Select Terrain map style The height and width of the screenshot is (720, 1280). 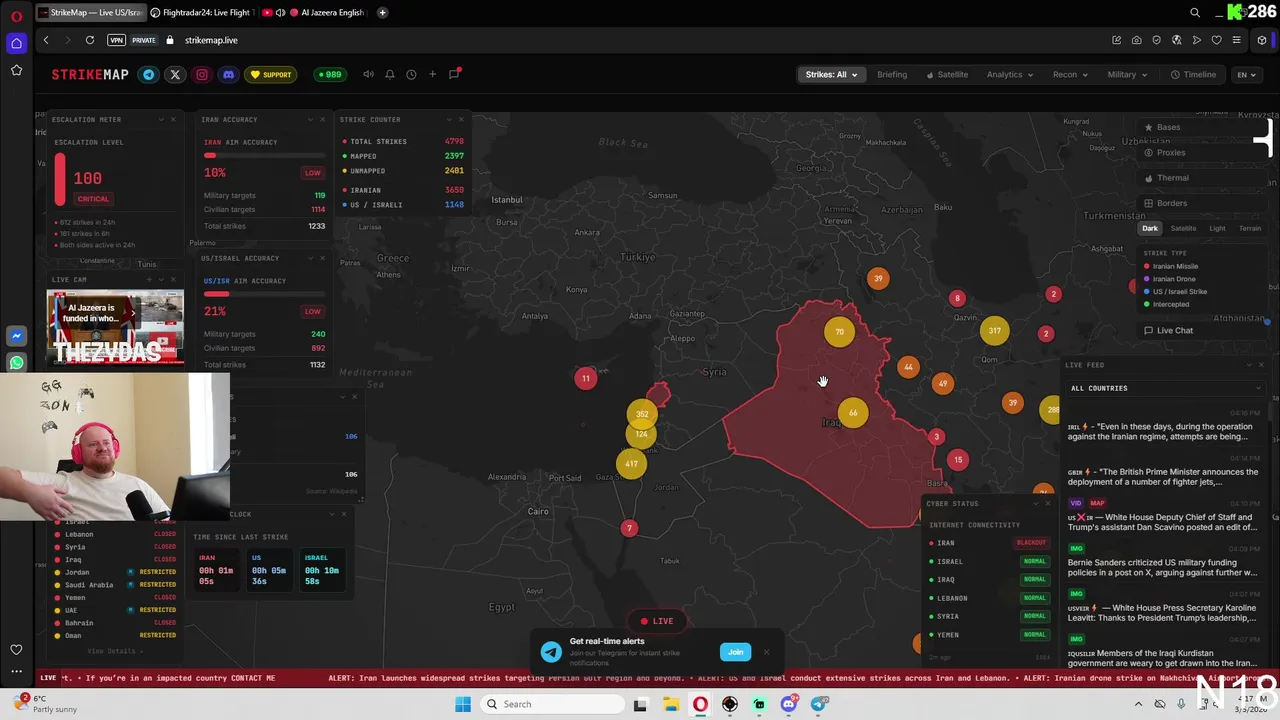click(x=1250, y=228)
